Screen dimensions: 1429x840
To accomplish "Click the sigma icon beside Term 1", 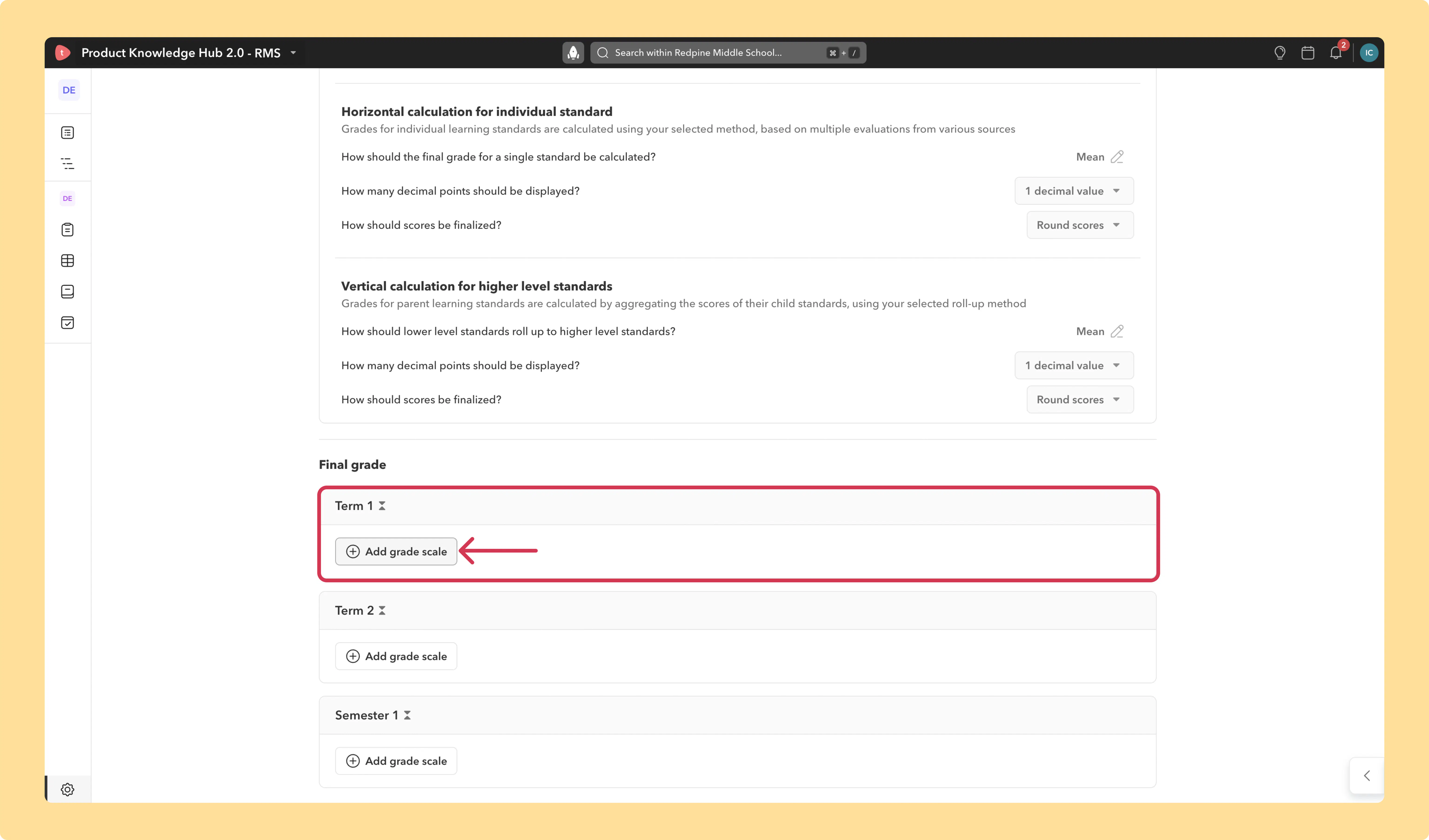I will tap(382, 506).
